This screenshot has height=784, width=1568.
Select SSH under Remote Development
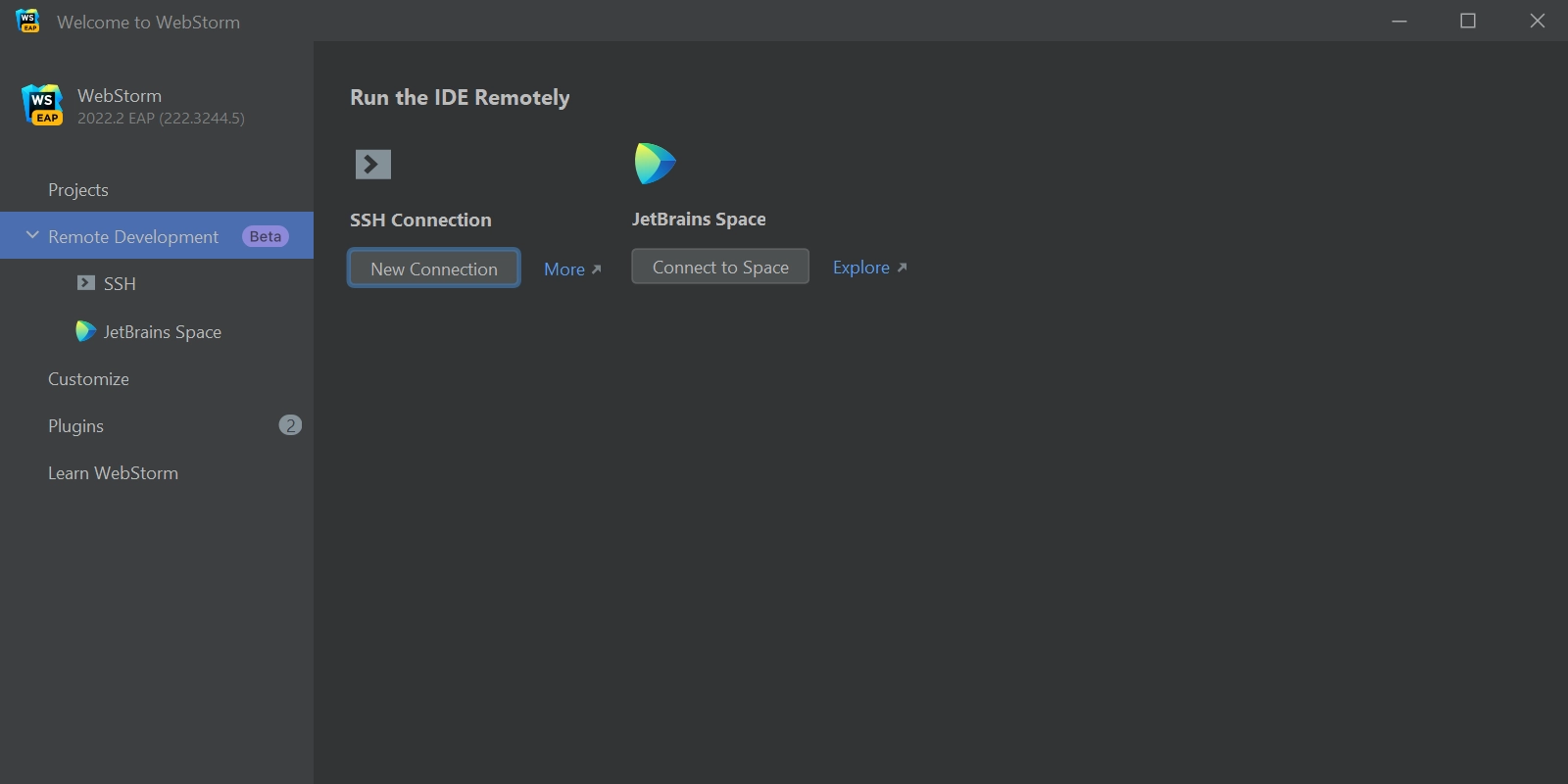click(x=157, y=283)
